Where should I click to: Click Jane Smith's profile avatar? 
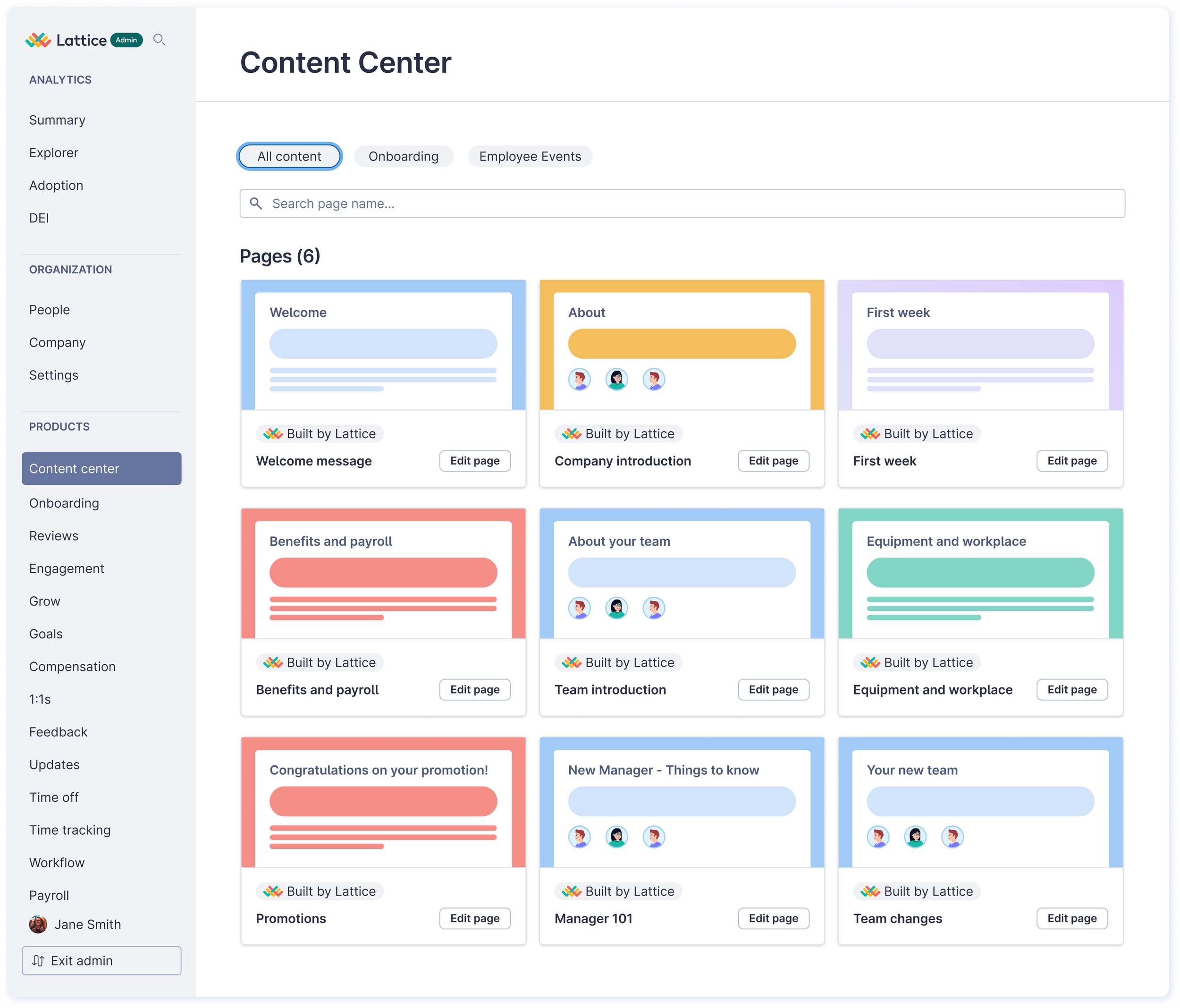click(x=38, y=924)
